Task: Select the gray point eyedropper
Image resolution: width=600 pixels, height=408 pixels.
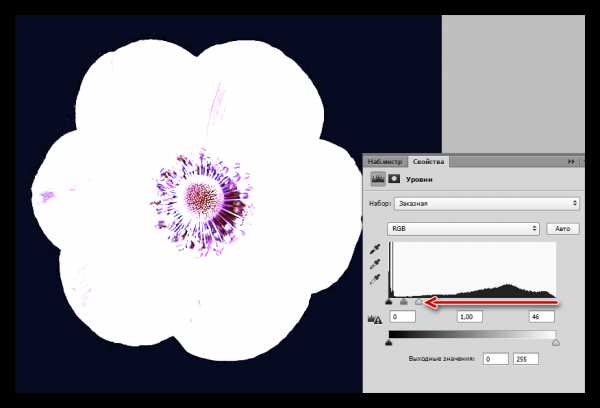Action: [x=375, y=264]
